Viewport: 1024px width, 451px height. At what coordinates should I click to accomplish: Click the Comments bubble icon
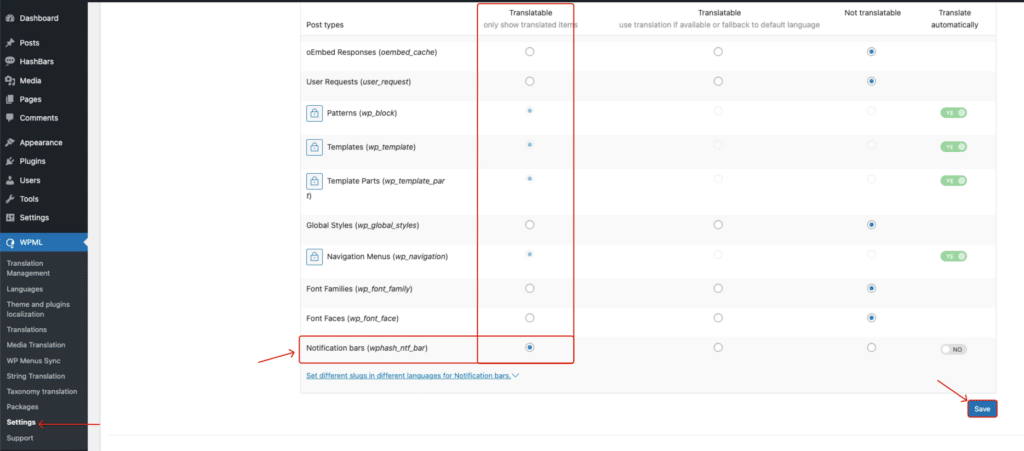10,118
